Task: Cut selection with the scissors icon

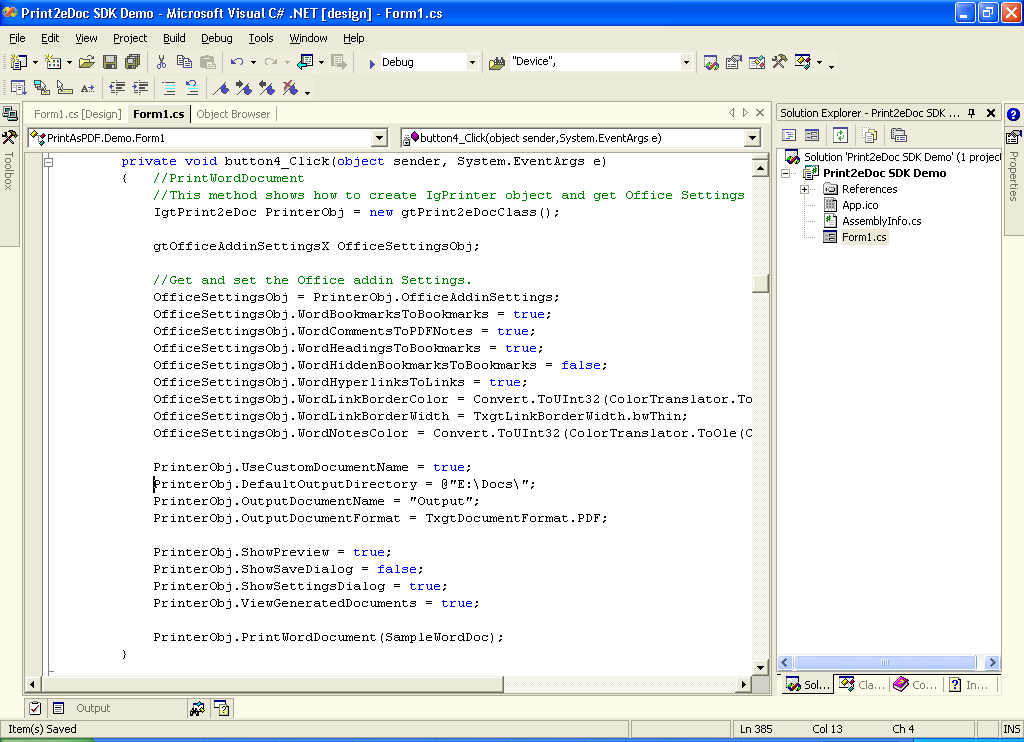Action: 161,62
